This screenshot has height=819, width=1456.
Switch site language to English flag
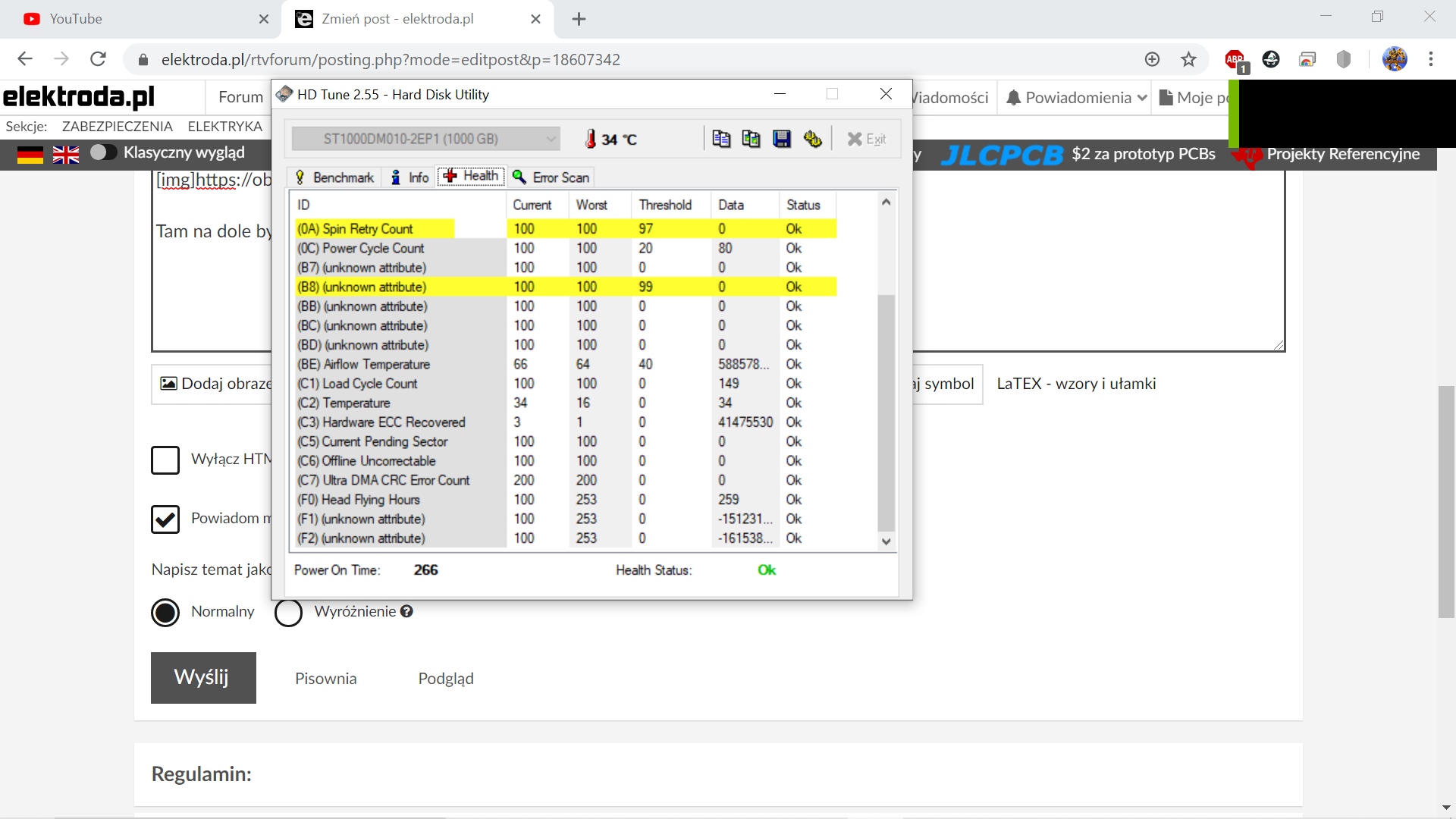66,155
